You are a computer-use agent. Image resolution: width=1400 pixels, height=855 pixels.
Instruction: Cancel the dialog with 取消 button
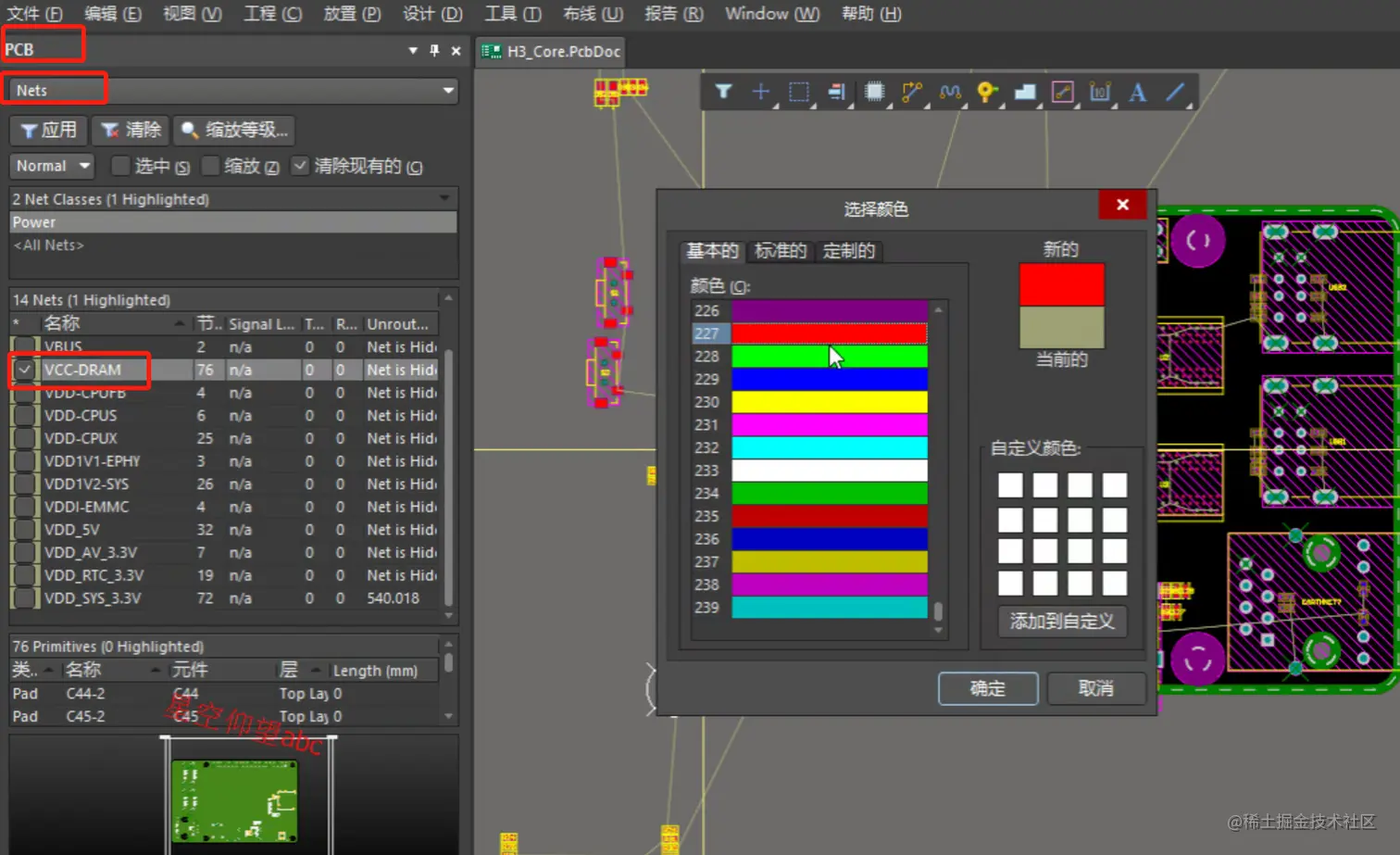point(1096,688)
